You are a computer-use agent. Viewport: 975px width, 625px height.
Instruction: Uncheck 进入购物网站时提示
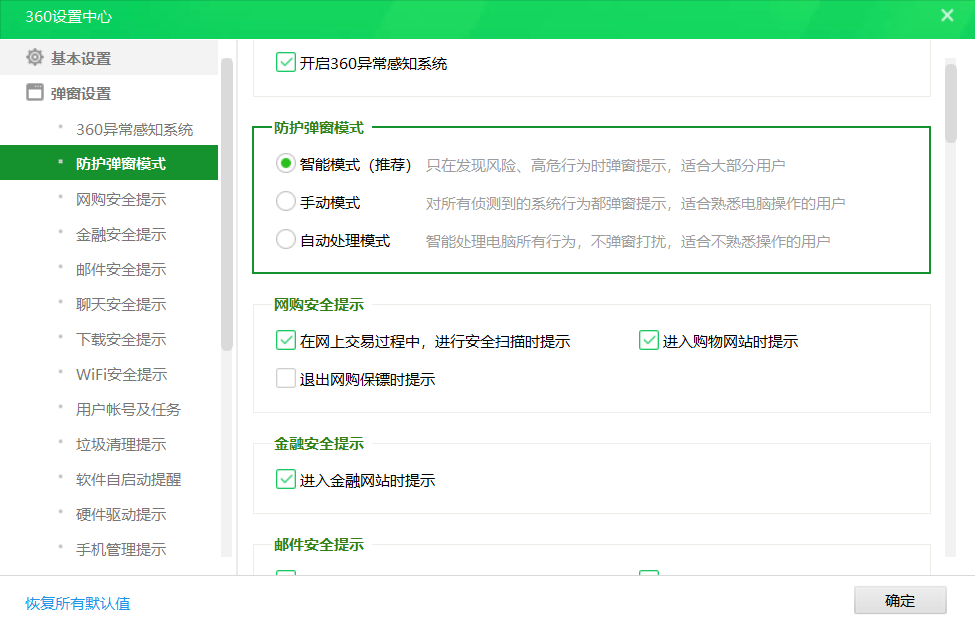click(x=649, y=340)
